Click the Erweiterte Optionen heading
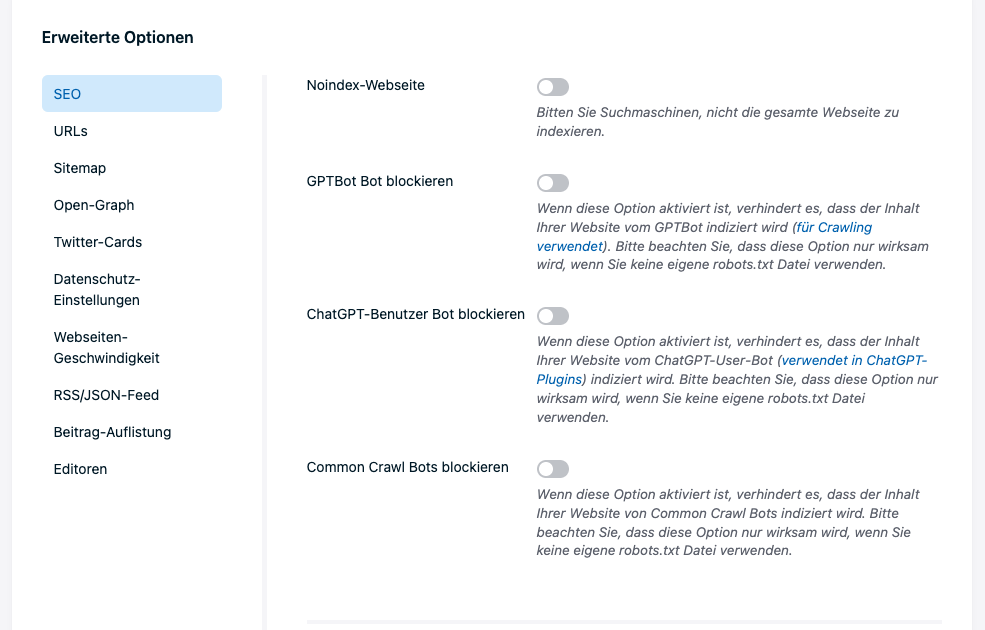Screen dimensions: 985x630 (x=117, y=37)
